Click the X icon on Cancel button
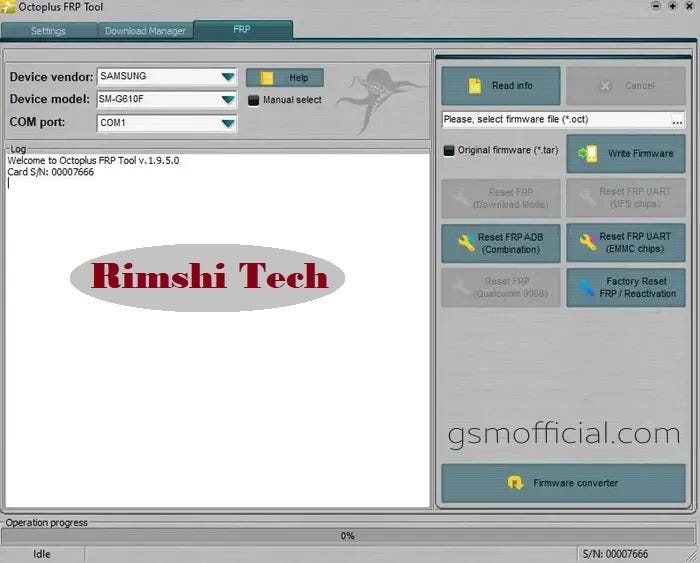This screenshot has width=700, height=563. [x=605, y=86]
